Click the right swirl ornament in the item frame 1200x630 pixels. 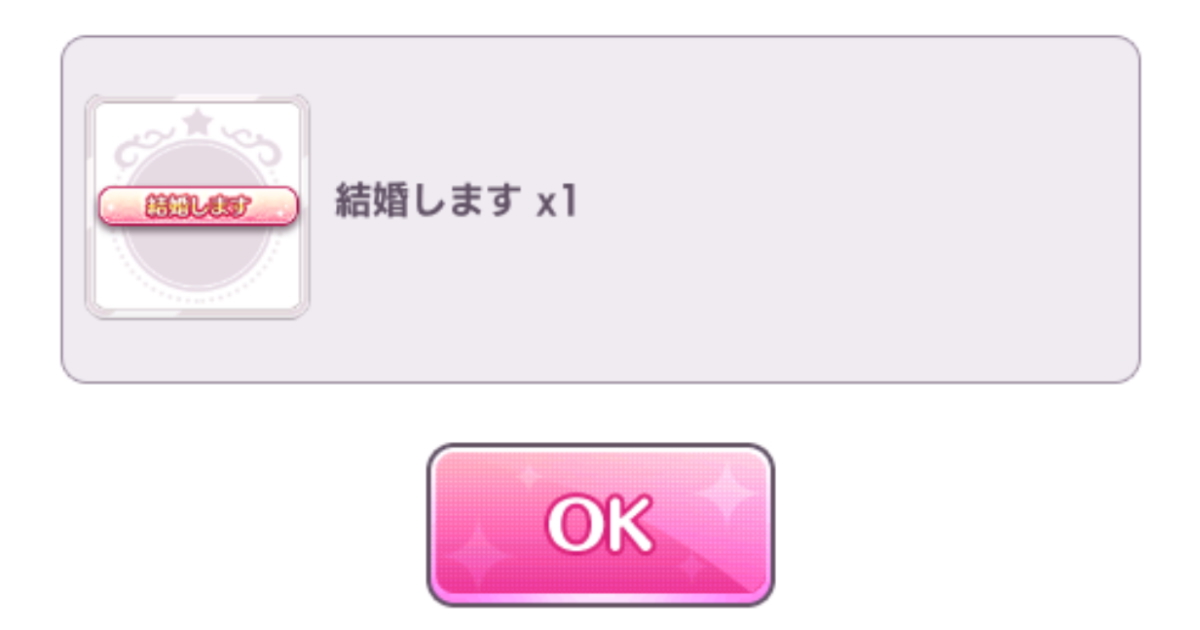[250, 146]
